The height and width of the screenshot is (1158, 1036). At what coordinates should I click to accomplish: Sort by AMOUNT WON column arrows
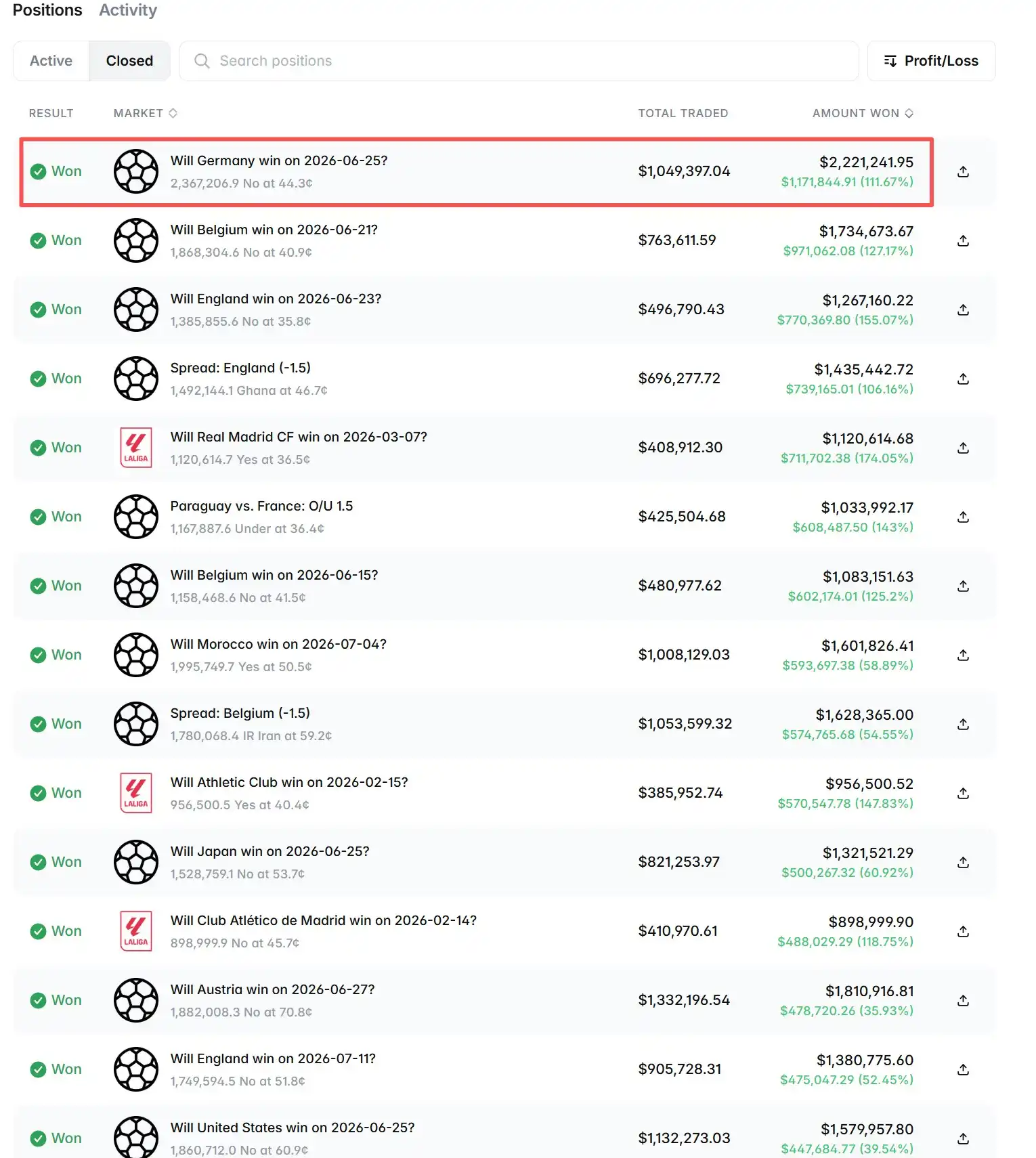coord(909,113)
